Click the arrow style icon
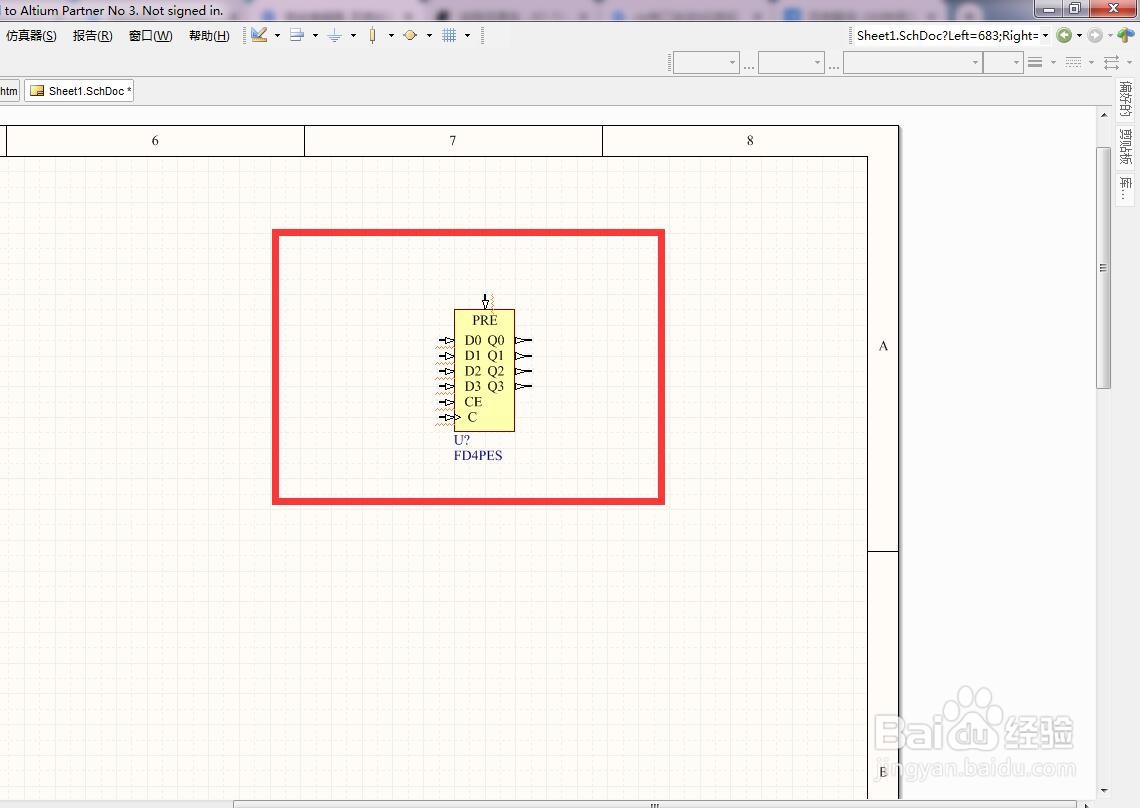 (1112, 63)
